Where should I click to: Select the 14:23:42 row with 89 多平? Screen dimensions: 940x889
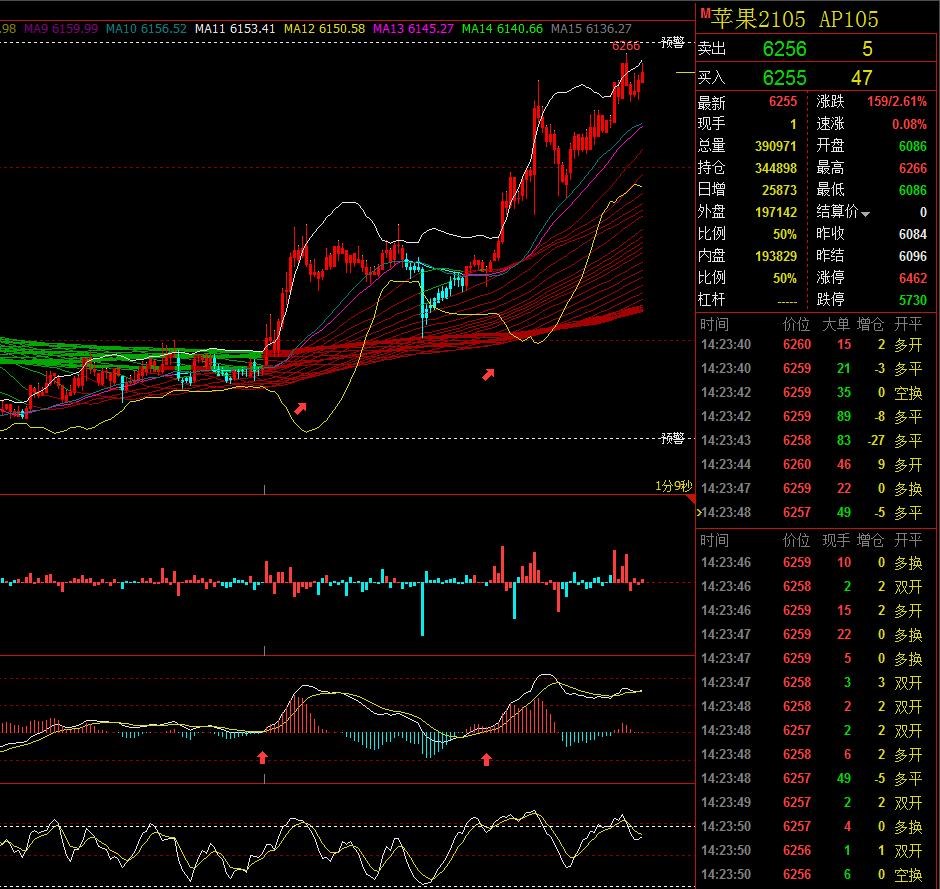point(815,417)
